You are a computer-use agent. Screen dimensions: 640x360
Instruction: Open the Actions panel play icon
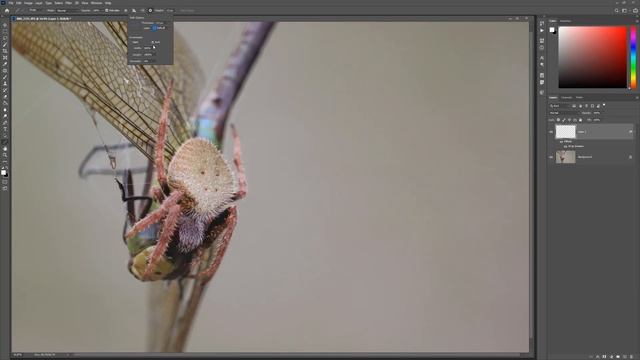click(542, 31)
